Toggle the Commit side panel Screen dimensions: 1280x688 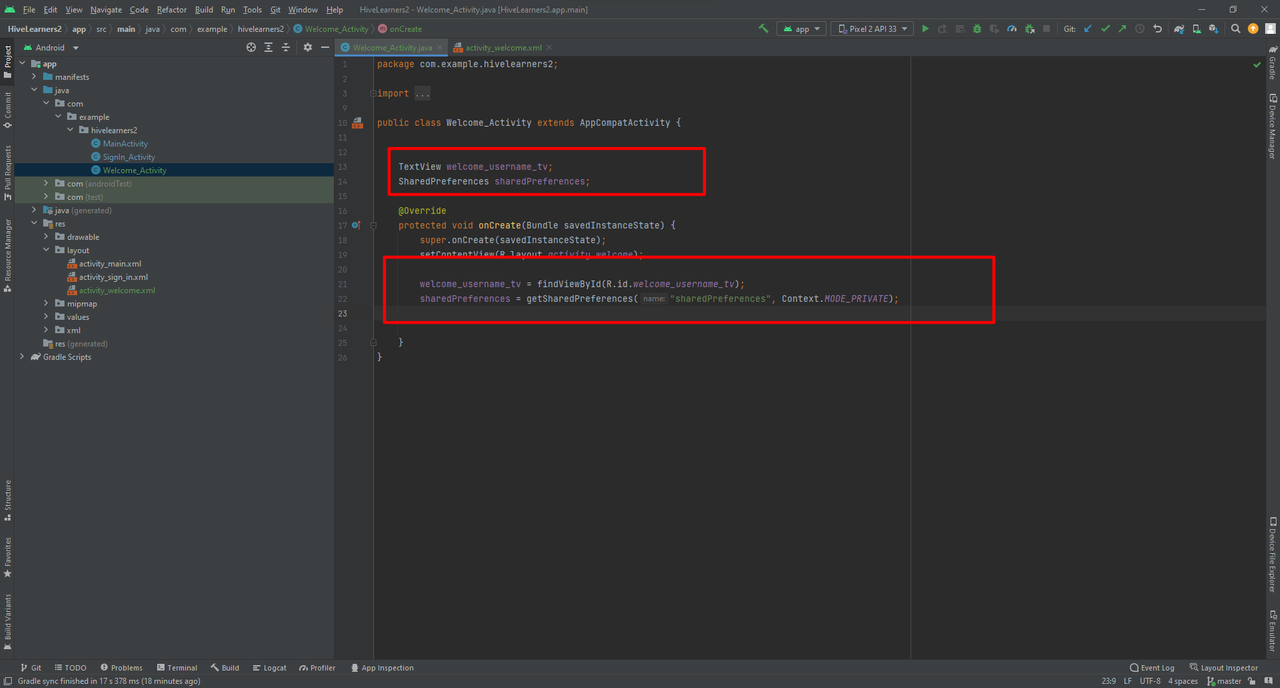(x=7, y=111)
